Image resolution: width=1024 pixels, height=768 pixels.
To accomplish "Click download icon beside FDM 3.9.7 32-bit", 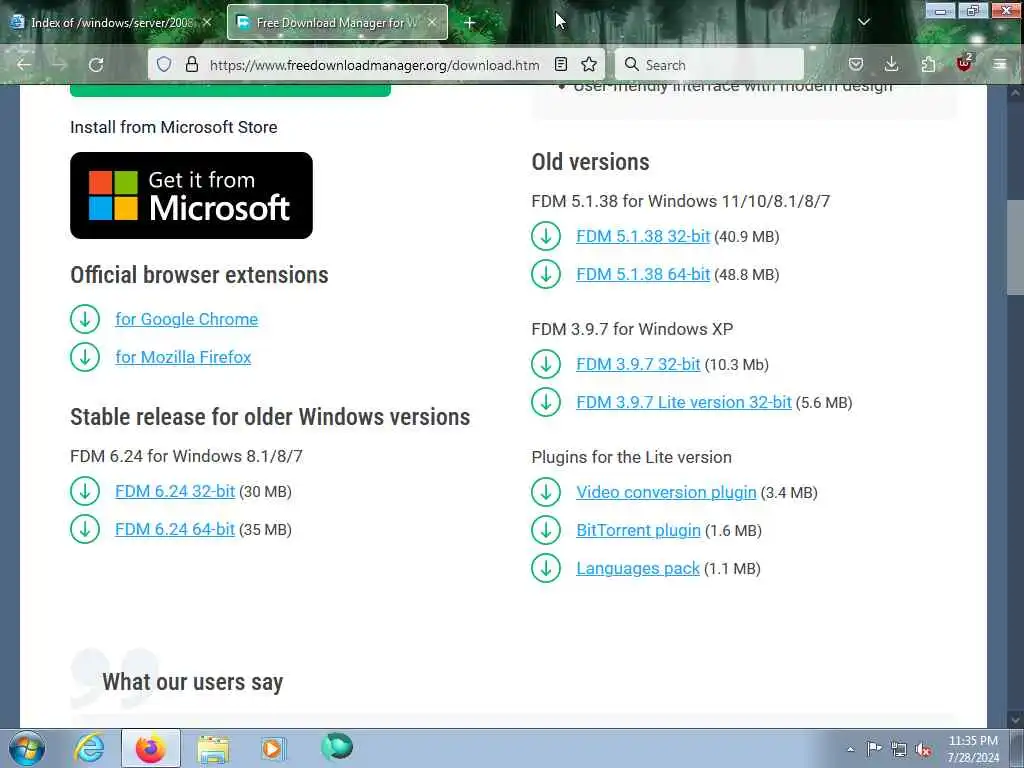I will (x=546, y=364).
